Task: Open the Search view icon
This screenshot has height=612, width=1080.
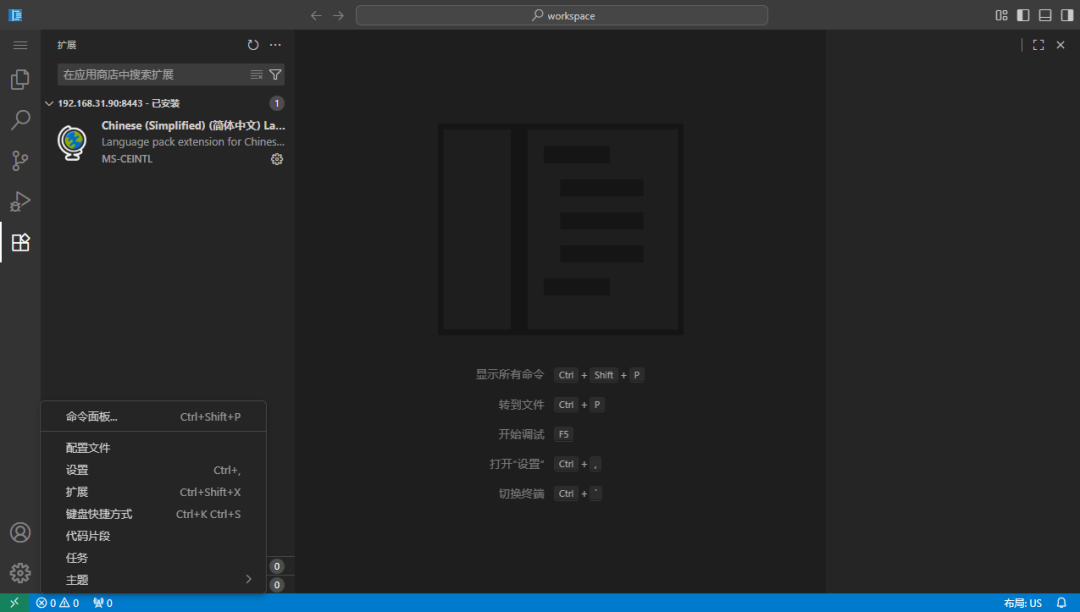Action: pyautogui.click(x=20, y=120)
